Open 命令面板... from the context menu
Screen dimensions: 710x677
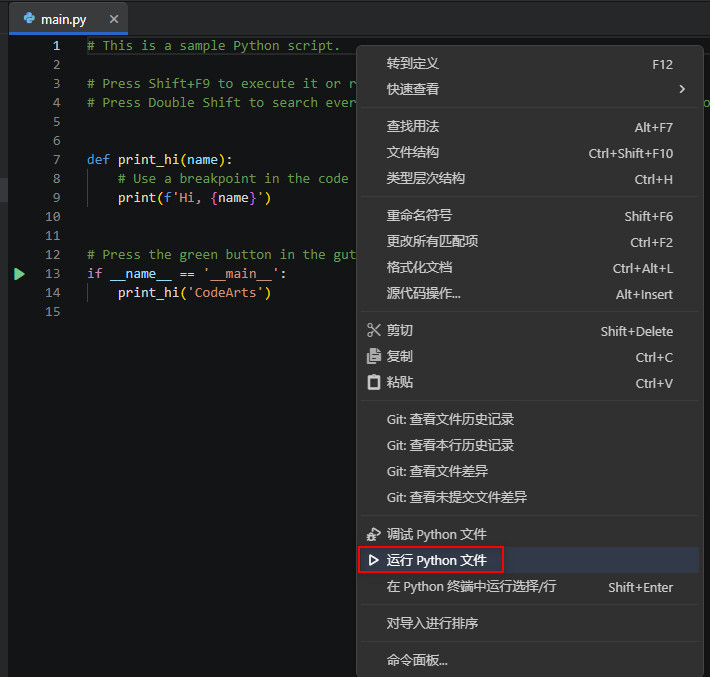tap(417, 660)
